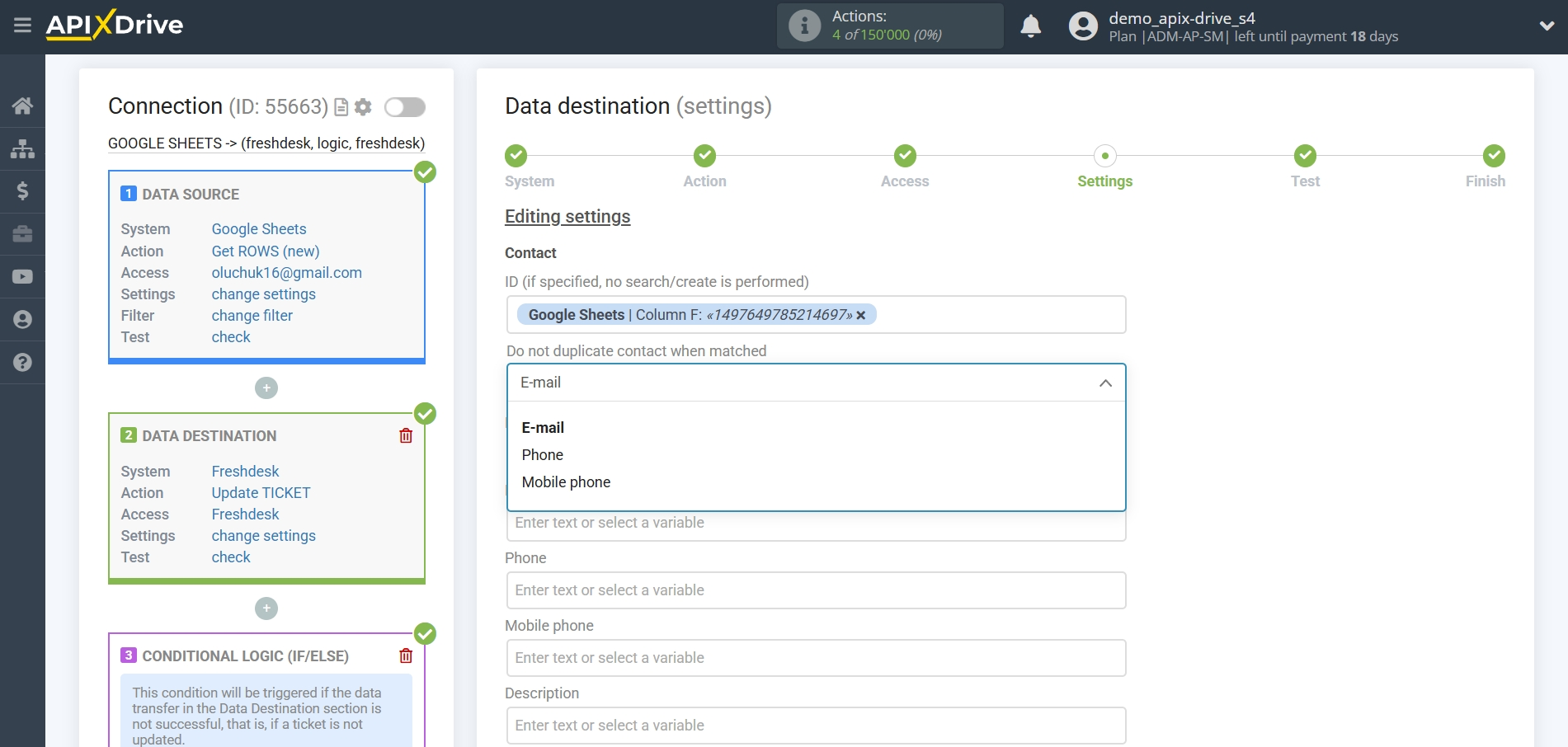
Task: Open oluchuk16@gmail.com access link
Action: (x=287, y=273)
